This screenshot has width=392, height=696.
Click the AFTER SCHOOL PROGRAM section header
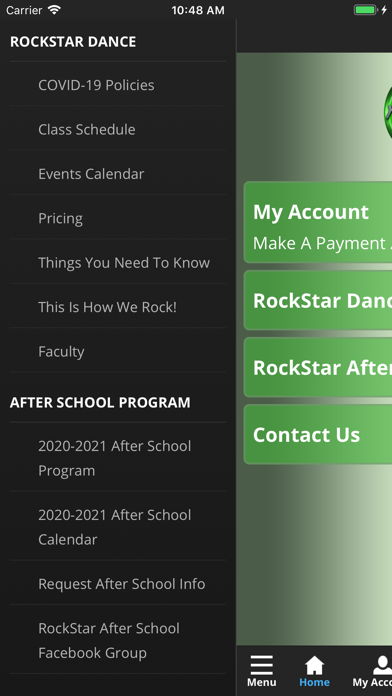coord(100,402)
